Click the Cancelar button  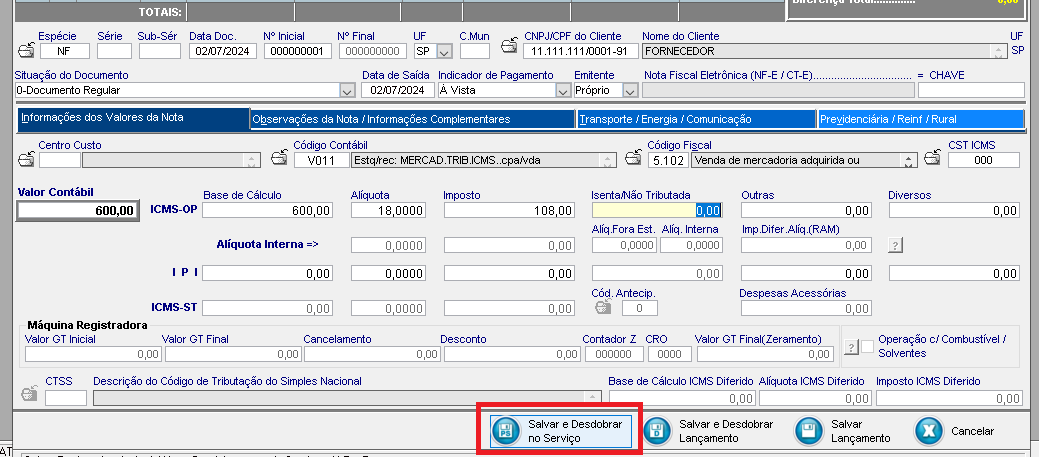957,431
